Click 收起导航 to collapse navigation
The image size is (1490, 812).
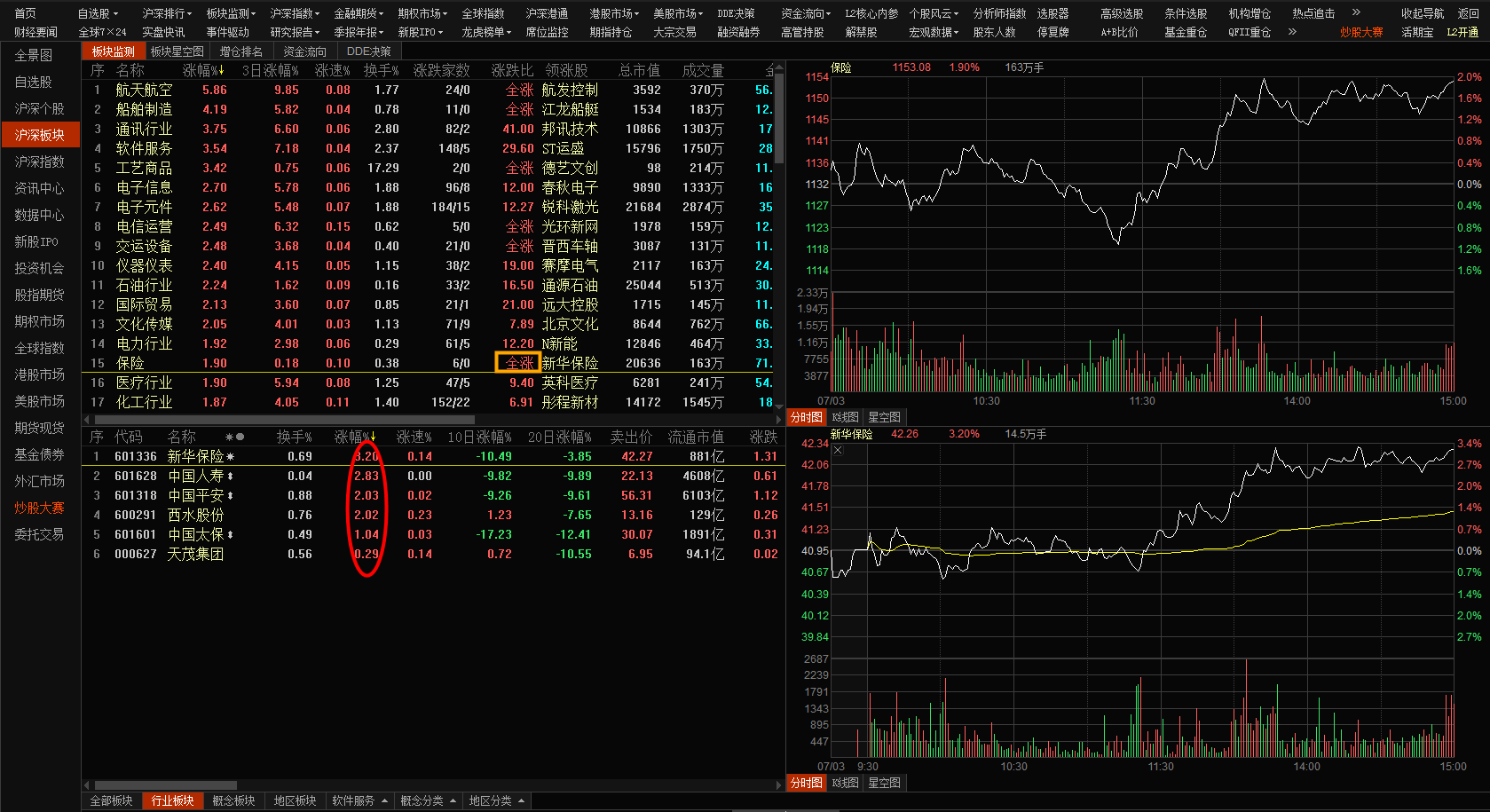[x=1423, y=13]
